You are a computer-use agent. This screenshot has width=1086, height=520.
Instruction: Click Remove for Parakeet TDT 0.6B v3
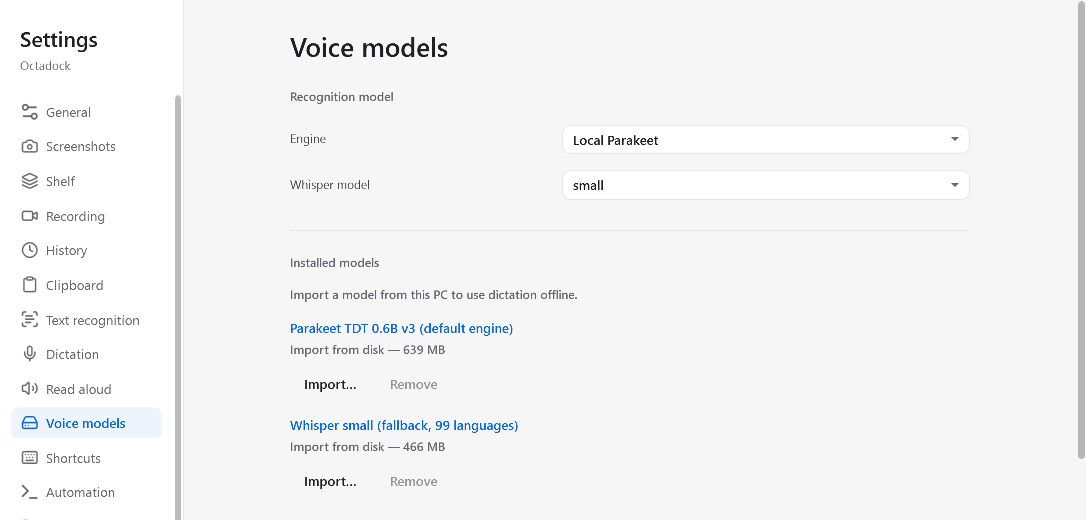tap(413, 384)
